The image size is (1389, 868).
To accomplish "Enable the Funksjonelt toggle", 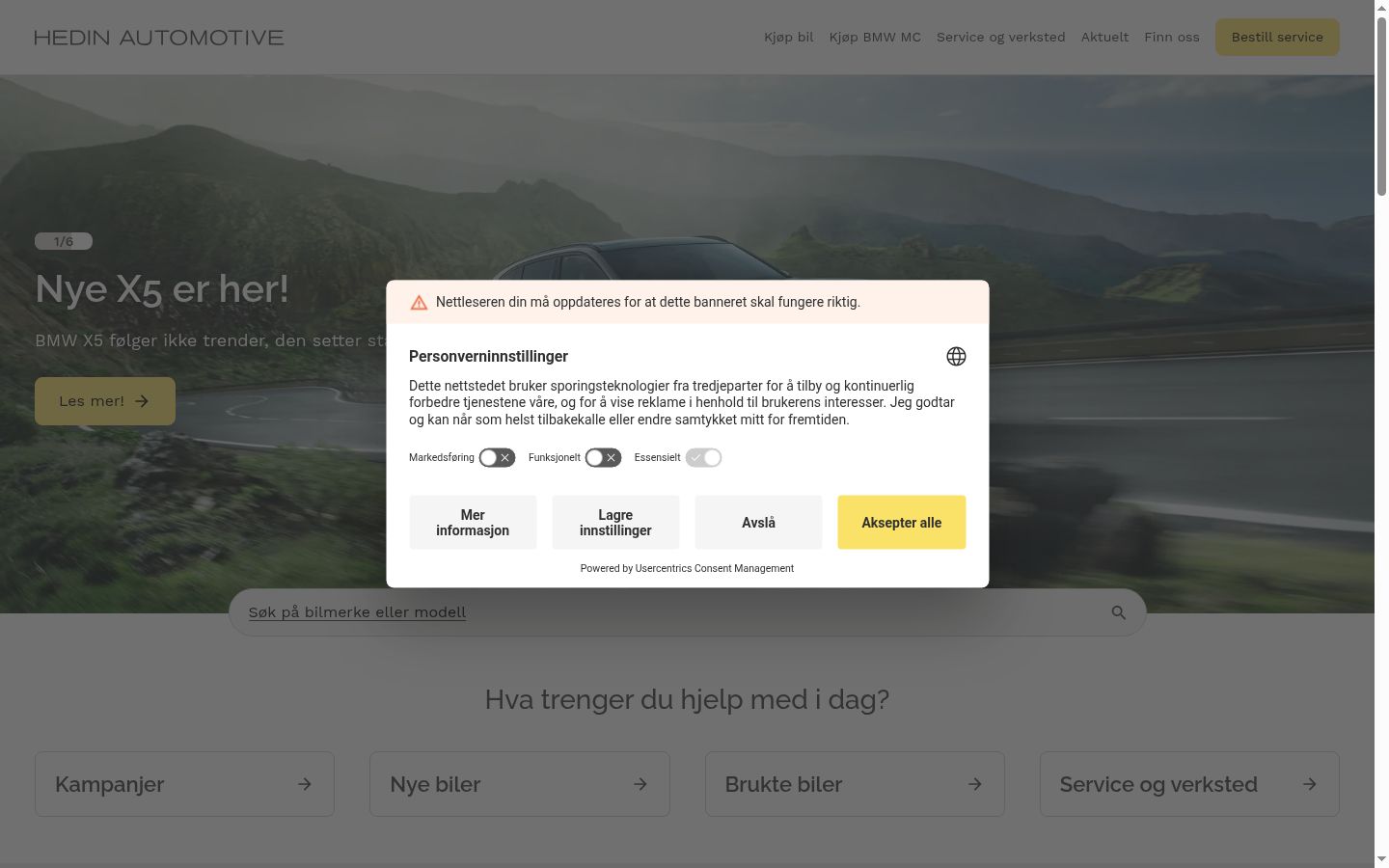I will (604, 458).
